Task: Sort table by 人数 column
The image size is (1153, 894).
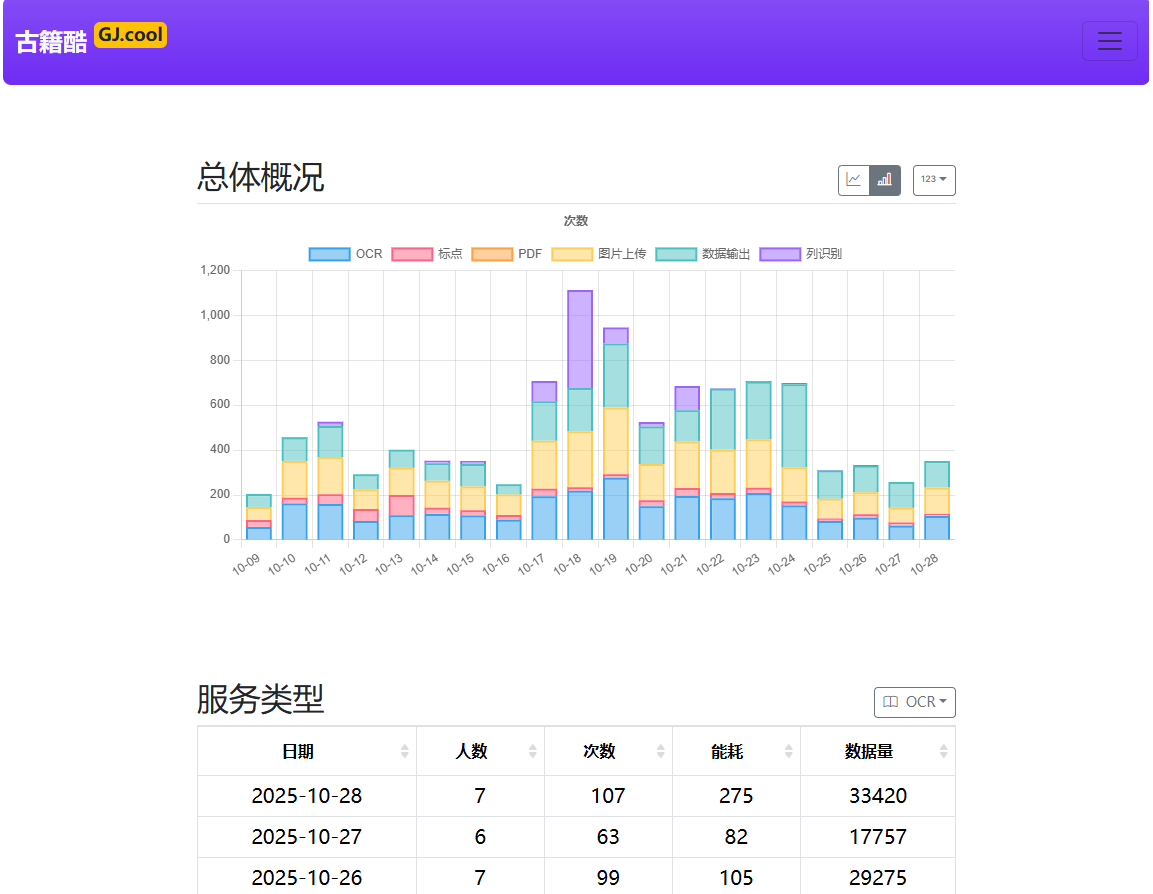Action: [480, 751]
